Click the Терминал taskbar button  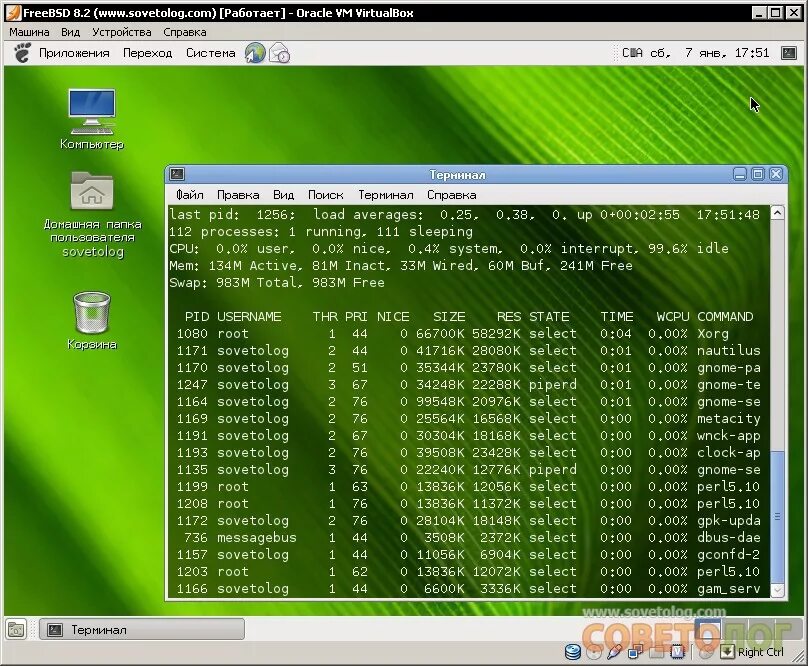tap(142, 629)
